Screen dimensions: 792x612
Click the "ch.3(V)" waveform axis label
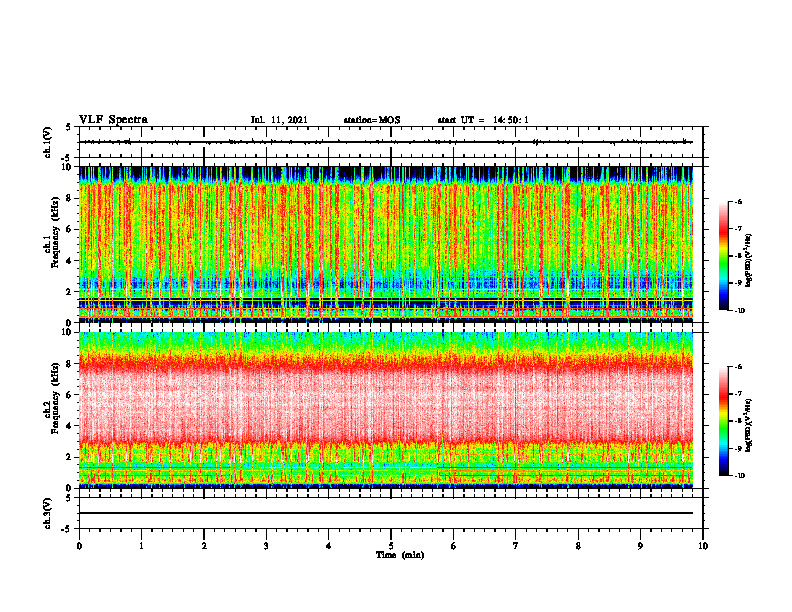(x=48, y=513)
